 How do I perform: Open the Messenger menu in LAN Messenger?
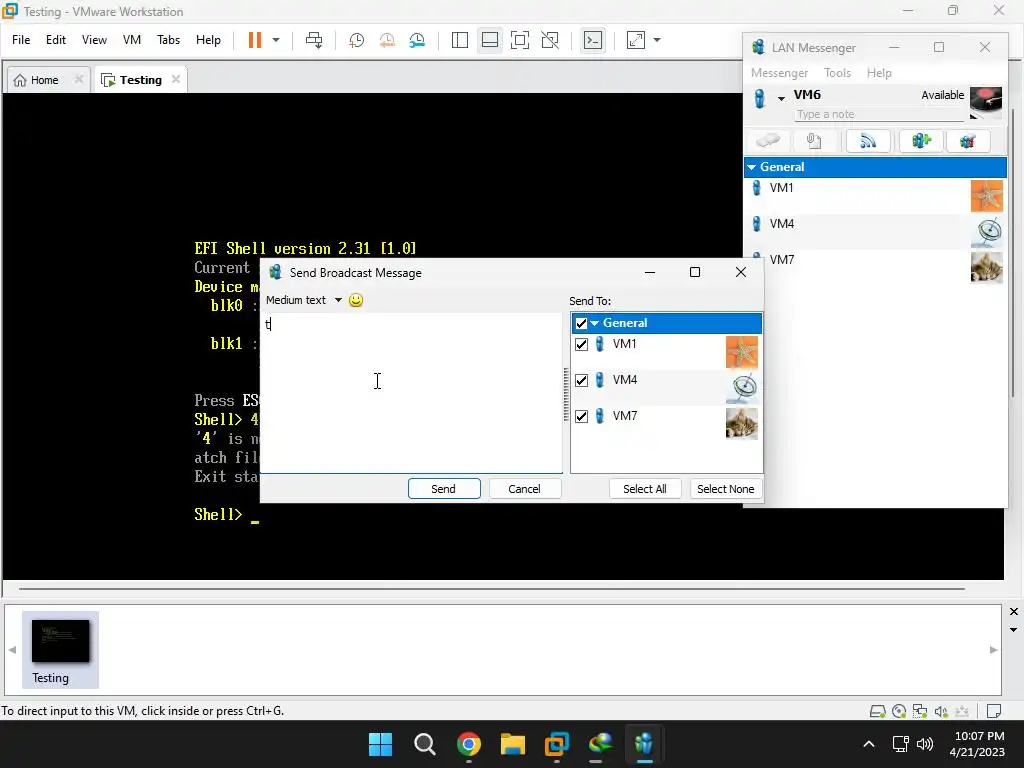[x=779, y=72]
